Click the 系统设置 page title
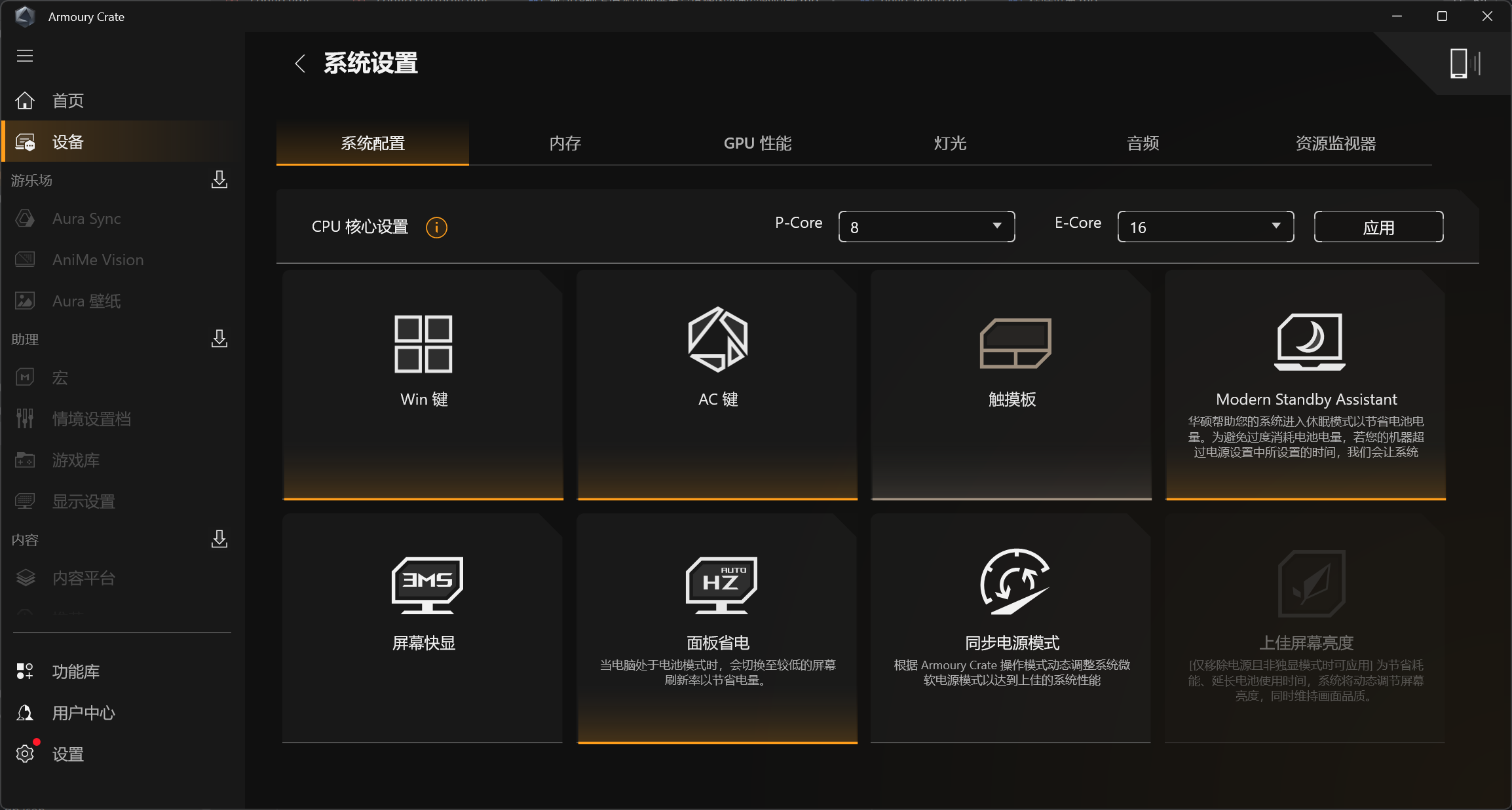 coord(371,64)
